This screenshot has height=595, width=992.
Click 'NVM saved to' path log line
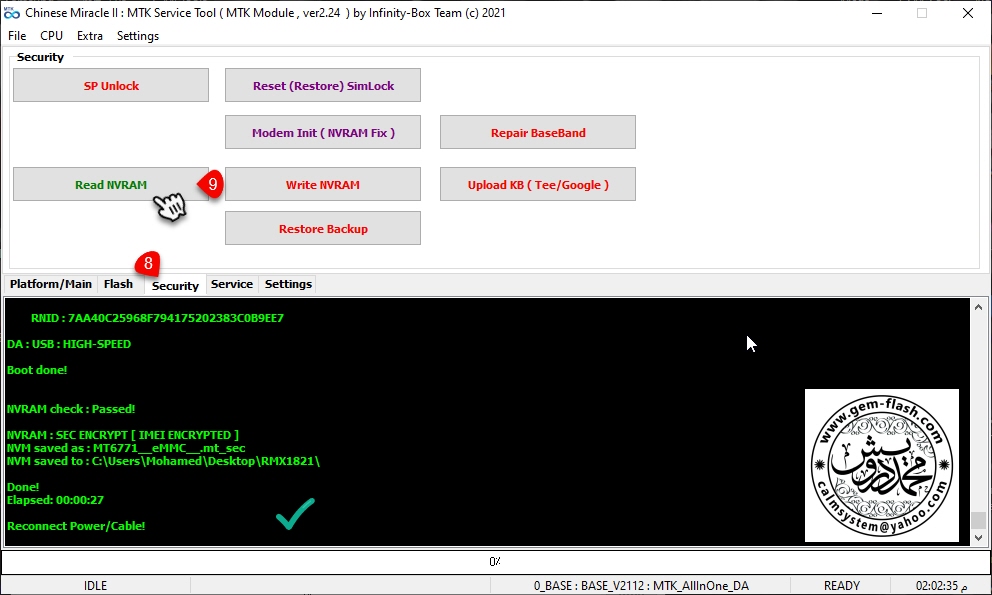(163, 461)
